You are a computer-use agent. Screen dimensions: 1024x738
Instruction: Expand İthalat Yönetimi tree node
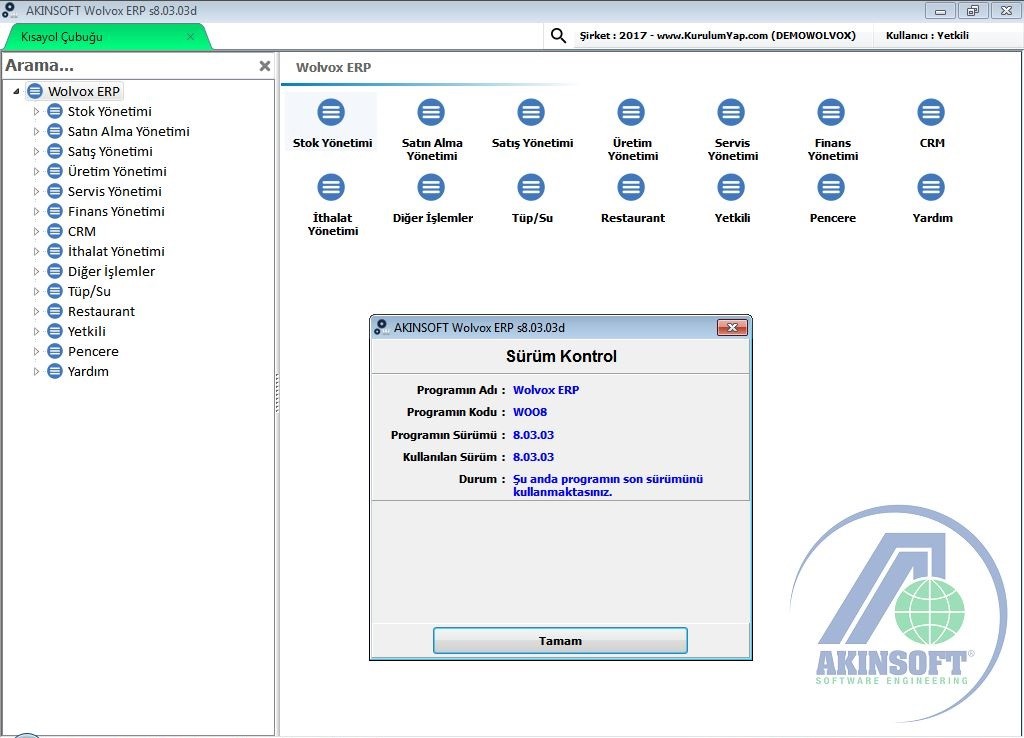(x=37, y=251)
